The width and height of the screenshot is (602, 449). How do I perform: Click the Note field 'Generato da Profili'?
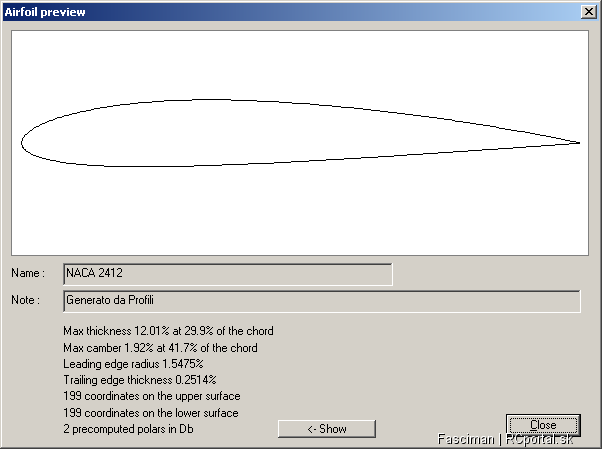(322, 301)
